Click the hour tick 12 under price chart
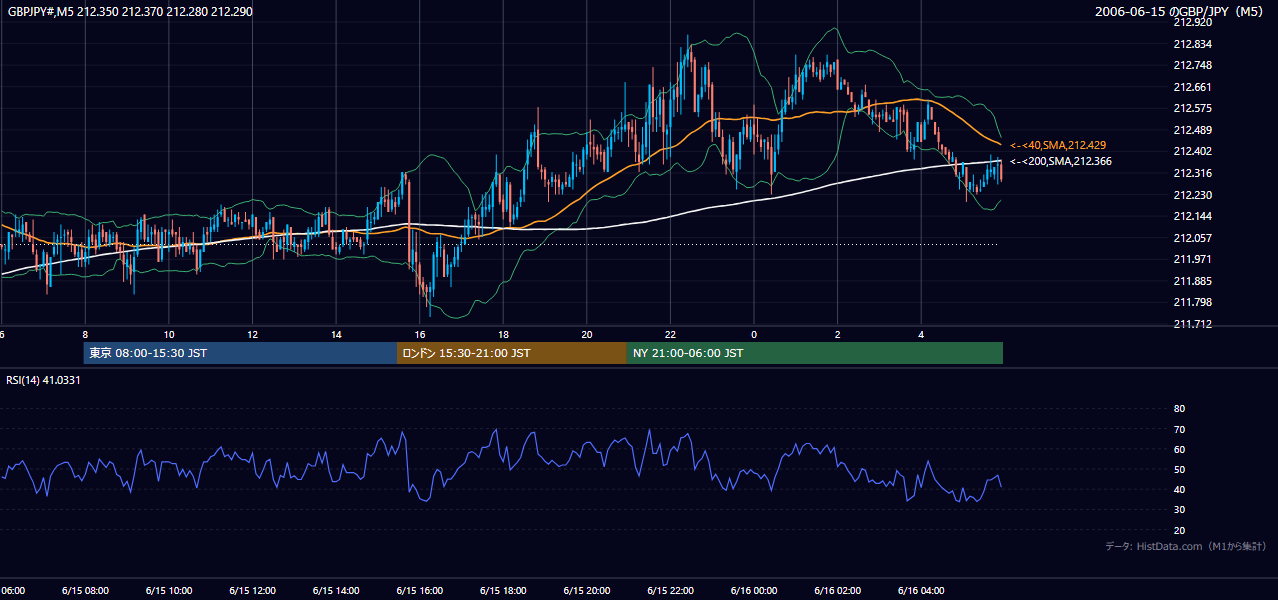The image size is (1278, 600). pyautogui.click(x=253, y=334)
